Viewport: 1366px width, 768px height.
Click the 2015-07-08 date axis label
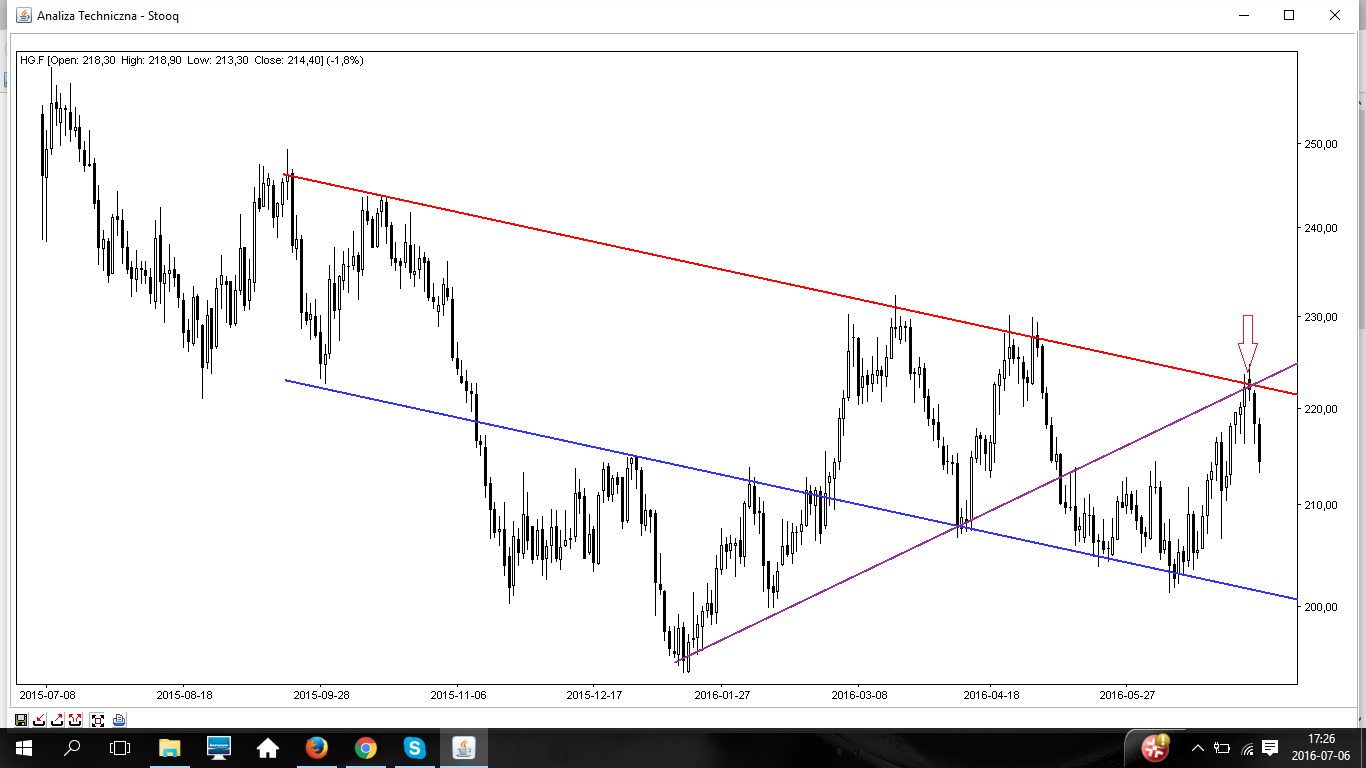pyautogui.click(x=46, y=694)
